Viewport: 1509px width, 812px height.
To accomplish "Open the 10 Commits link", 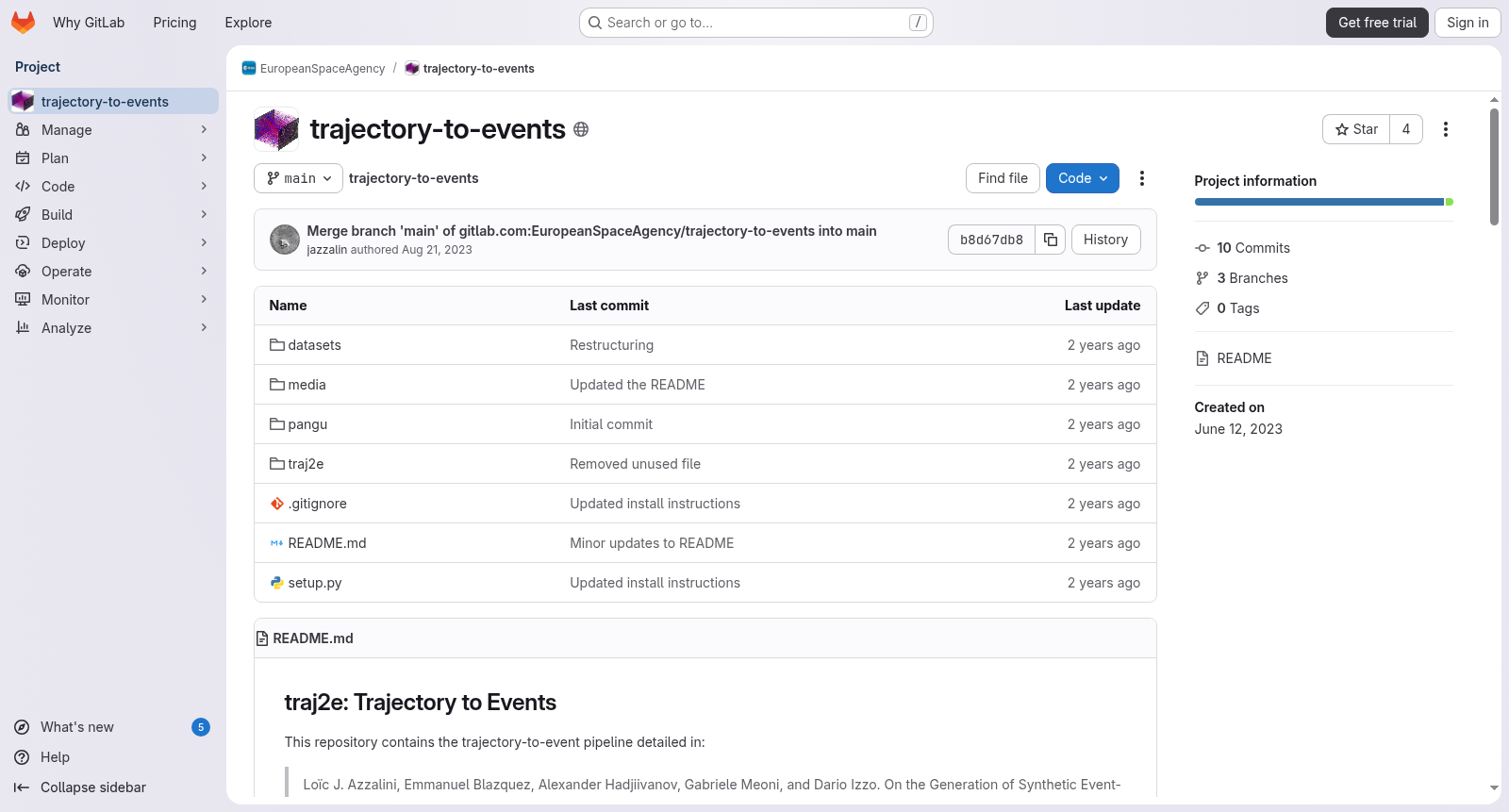I will click(x=1253, y=248).
